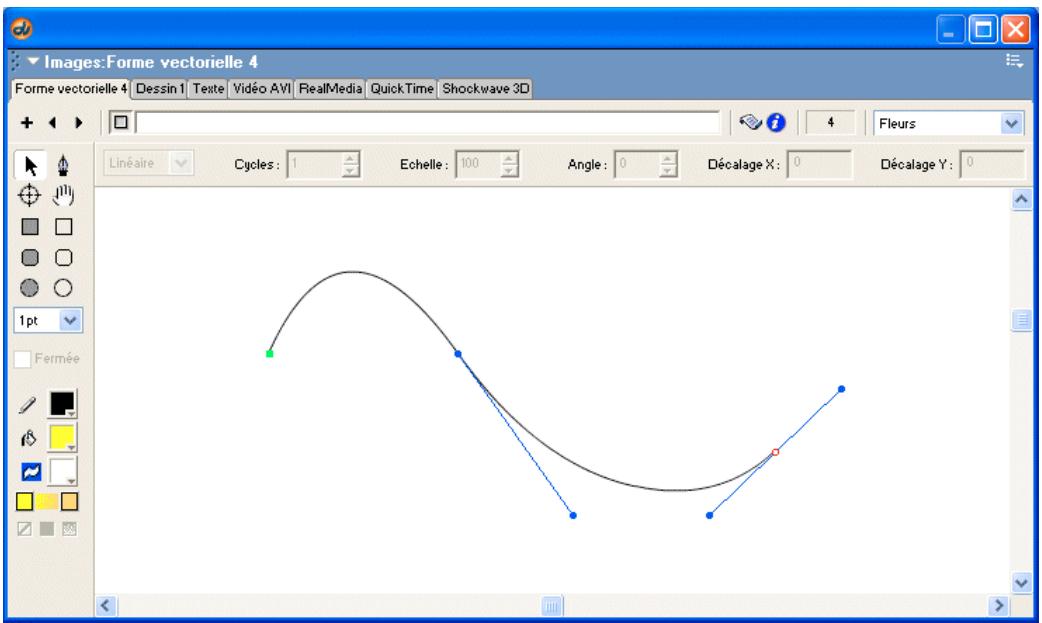Open the white background color swatch menu

pos(62,471)
